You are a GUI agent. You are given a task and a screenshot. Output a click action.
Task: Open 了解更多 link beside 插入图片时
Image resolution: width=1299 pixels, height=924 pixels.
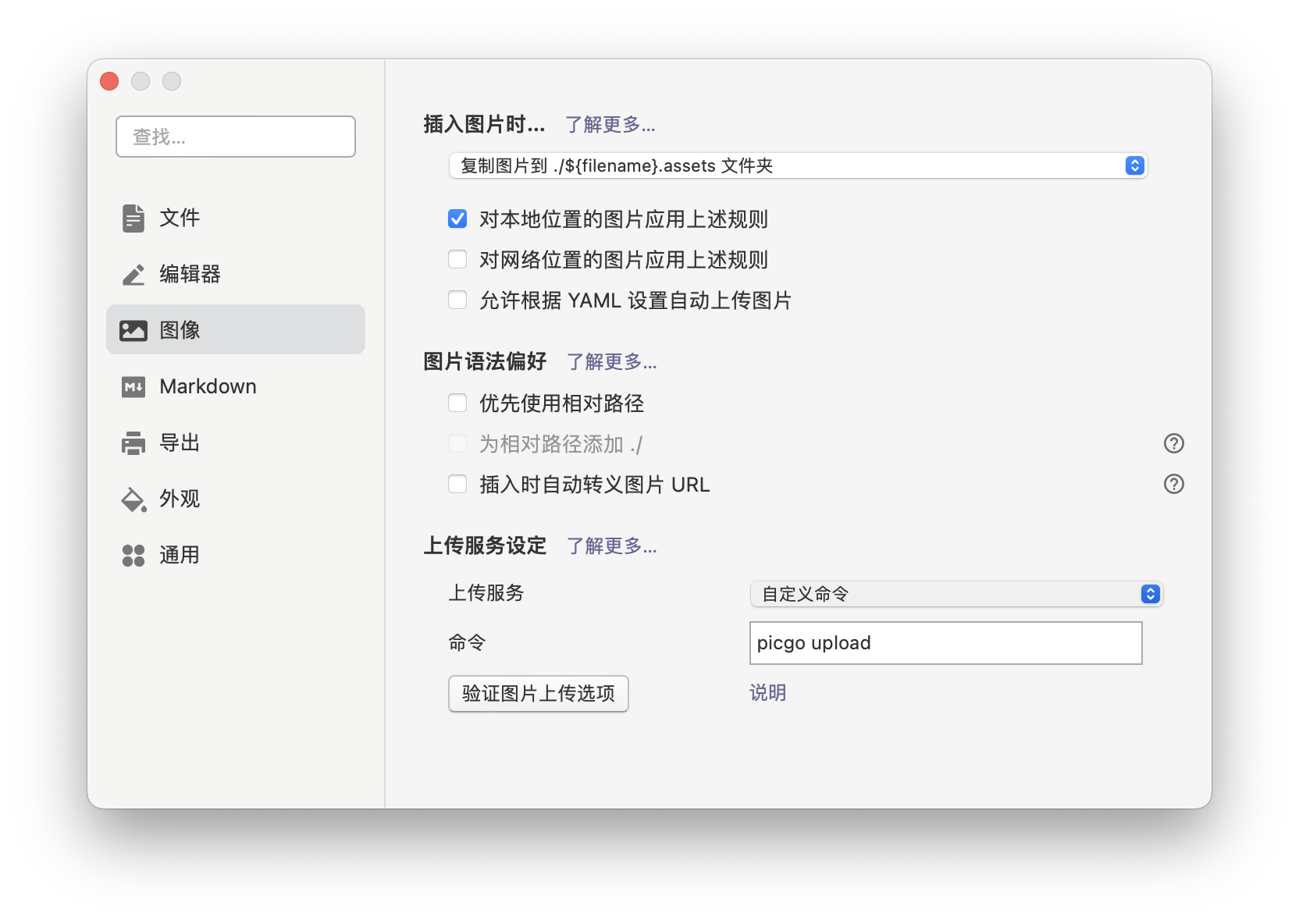pos(610,125)
